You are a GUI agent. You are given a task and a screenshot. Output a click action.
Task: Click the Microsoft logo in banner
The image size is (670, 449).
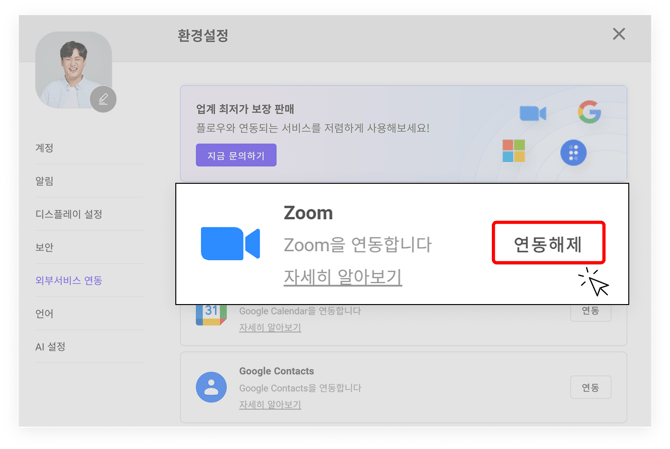[514, 151]
